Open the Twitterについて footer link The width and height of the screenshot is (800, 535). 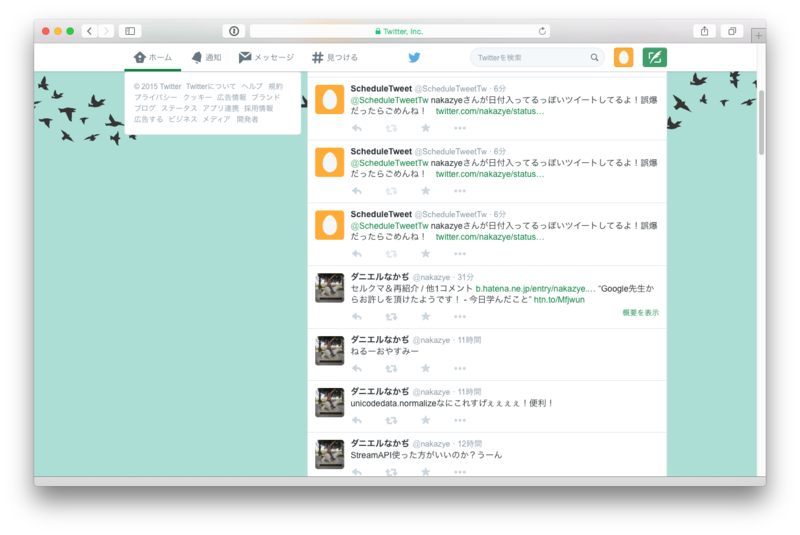click(x=211, y=86)
